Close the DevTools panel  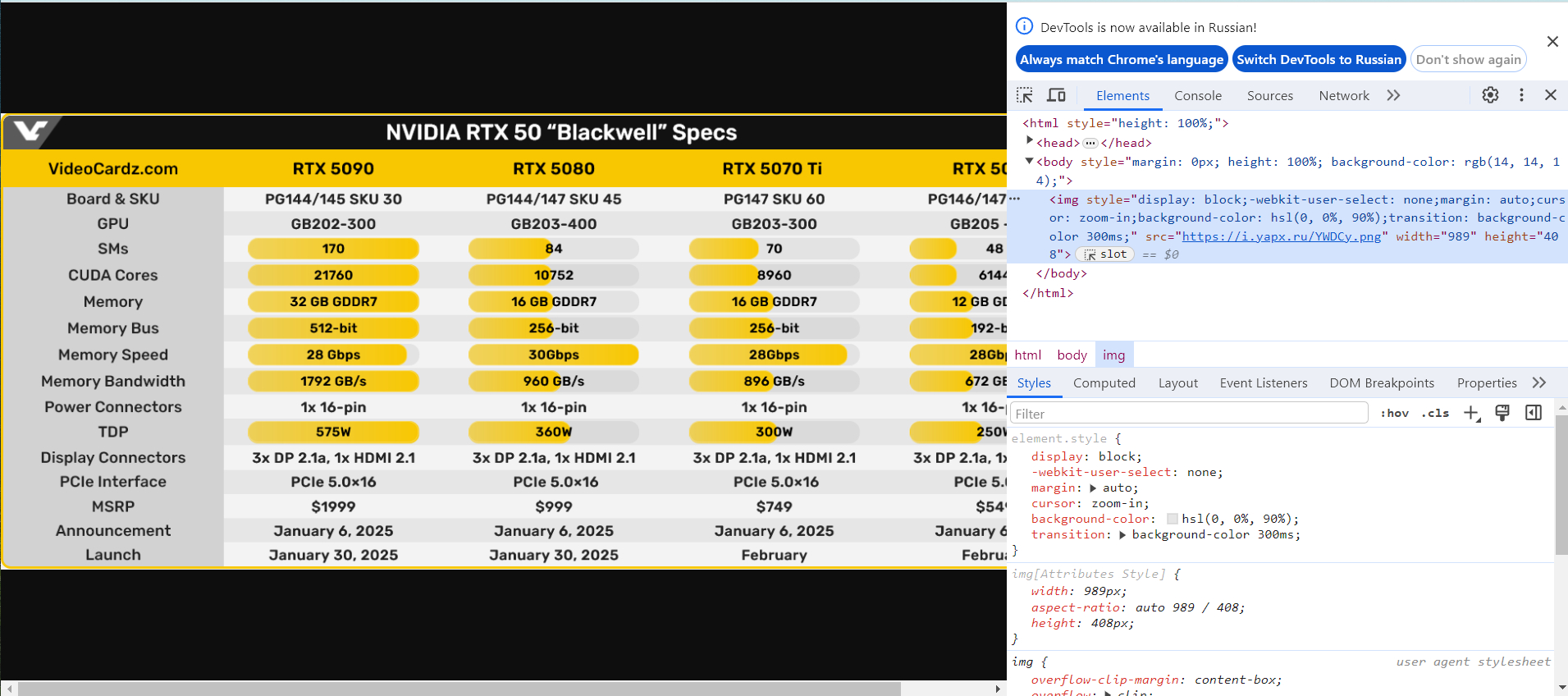tap(1551, 95)
